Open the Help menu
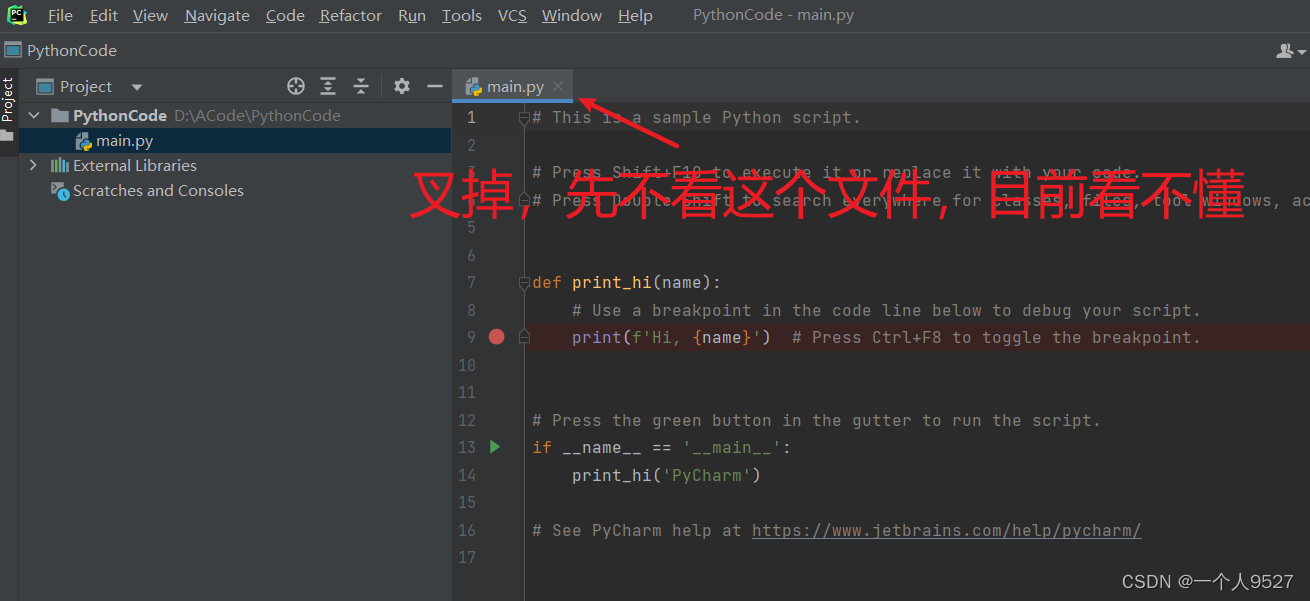 tap(635, 16)
